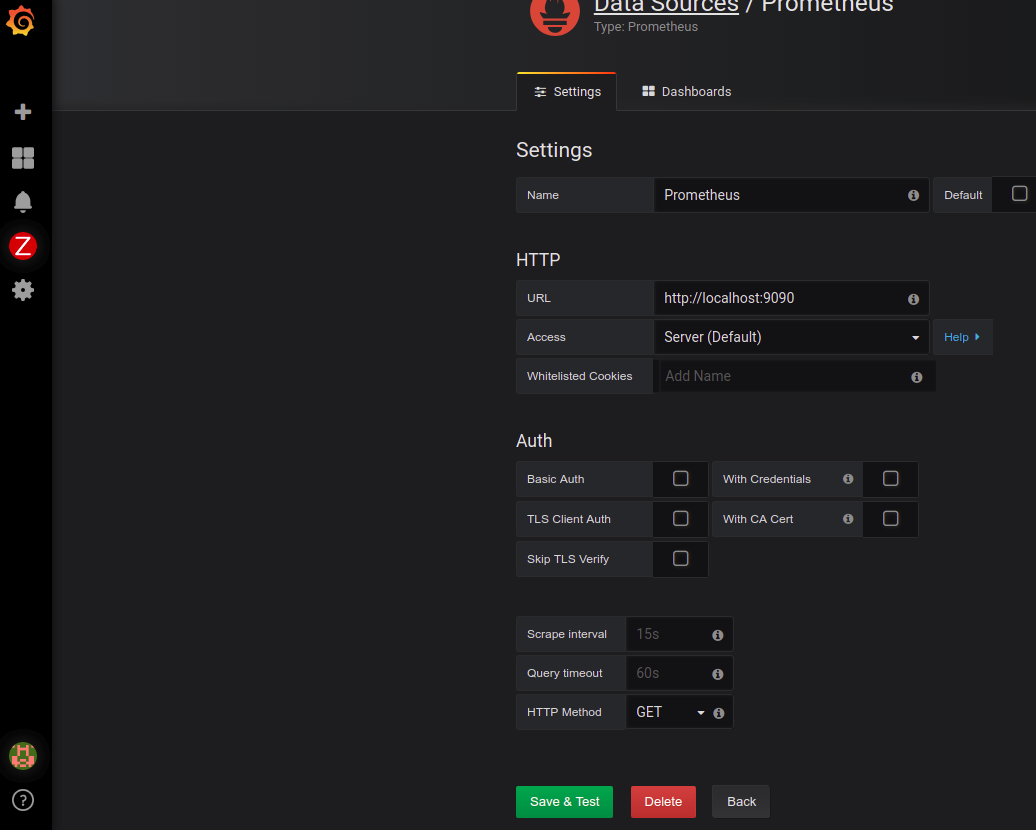
Task: Open the Access Server (Default) dropdown
Action: 791,337
